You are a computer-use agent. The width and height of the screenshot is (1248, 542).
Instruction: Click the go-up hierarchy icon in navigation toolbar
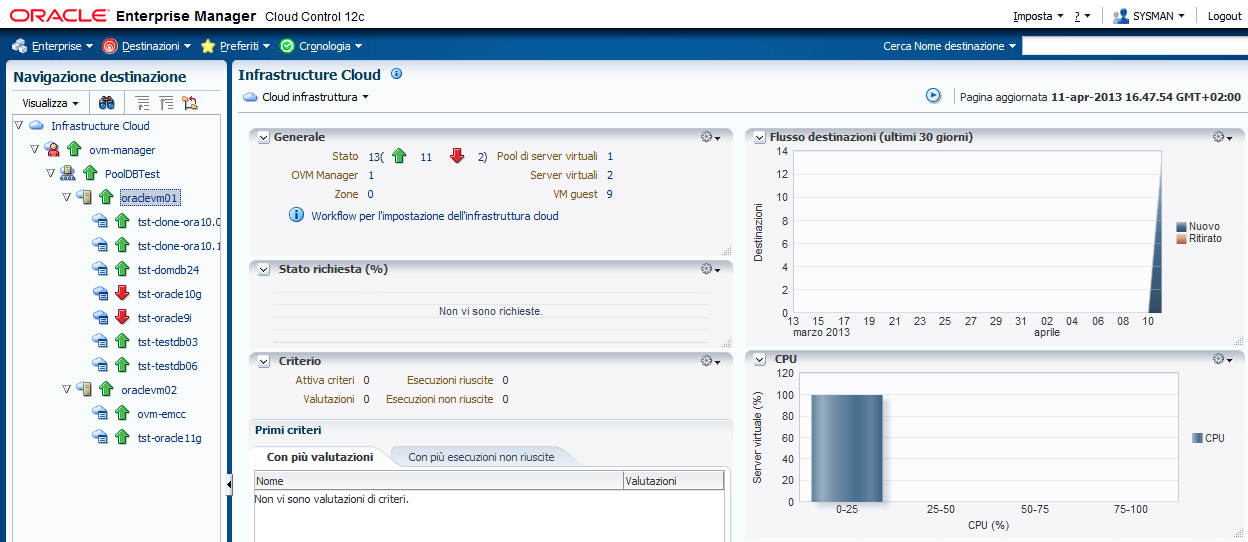[143, 103]
